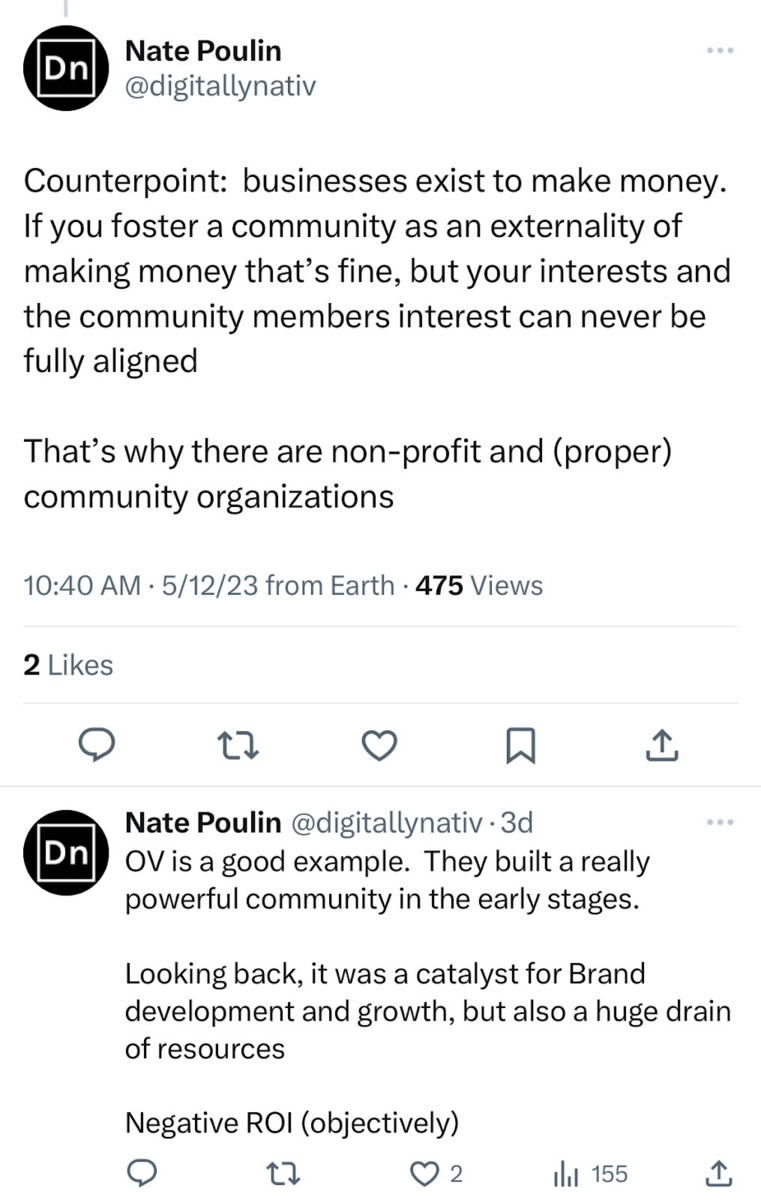761x1200 pixels.
Task: Share the OV example reply tweet
Action: pos(719,1173)
